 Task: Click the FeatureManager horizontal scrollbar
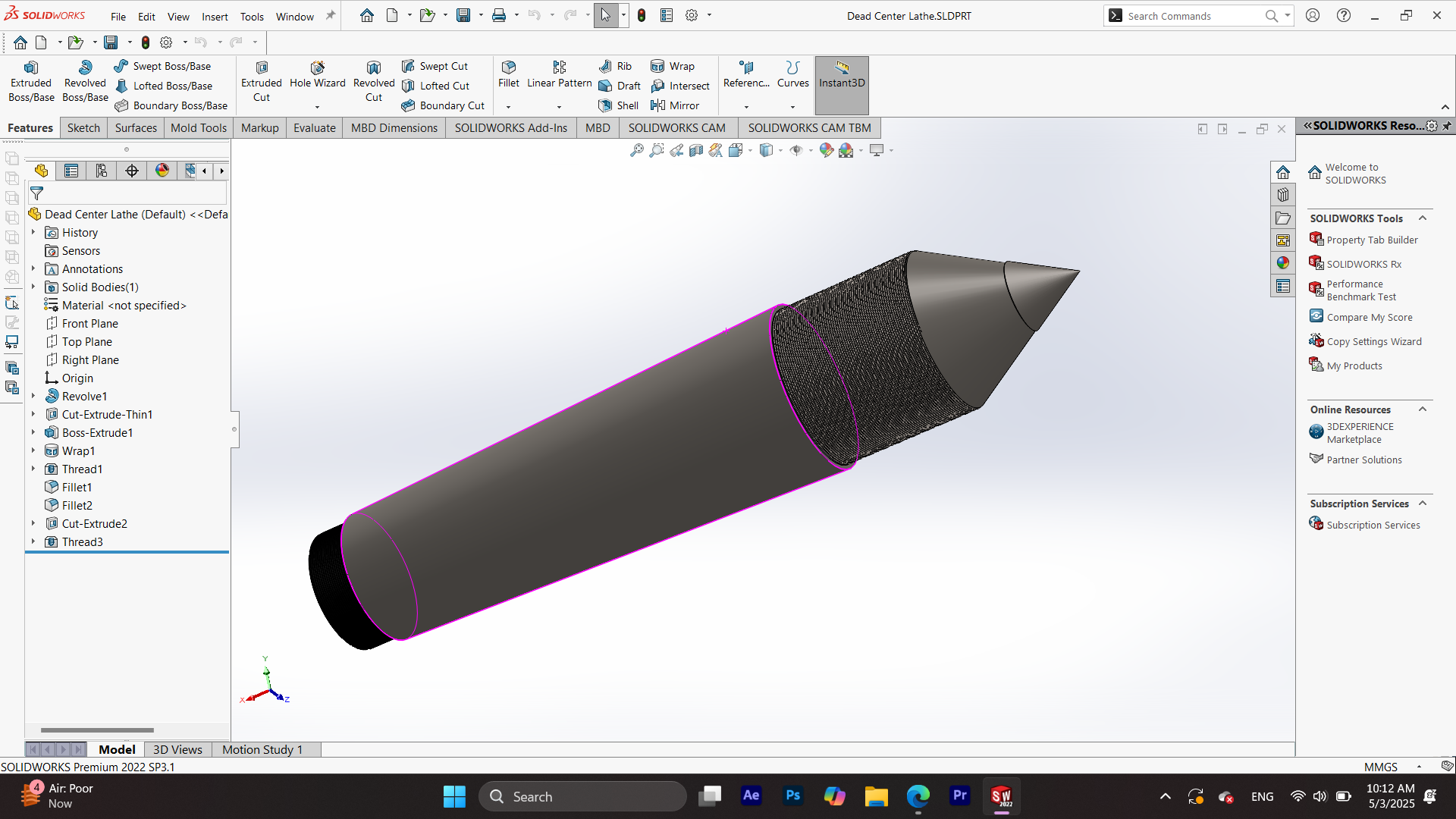coord(97,730)
